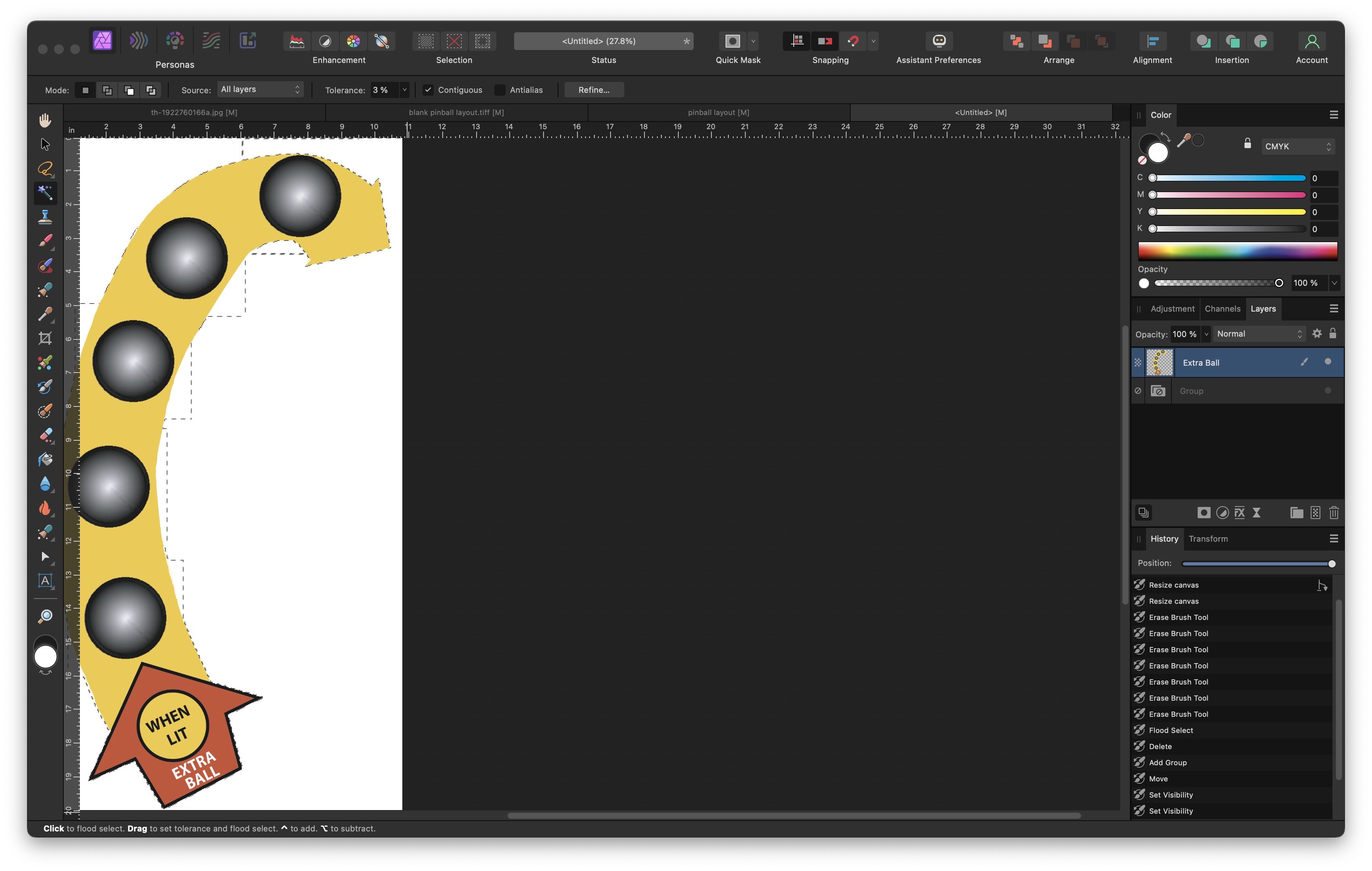Image resolution: width=1372 pixels, height=871 pixels.
Task: Activate the Zoom magnifier tool
Action: pyautogui.click(x=45, y=616)
